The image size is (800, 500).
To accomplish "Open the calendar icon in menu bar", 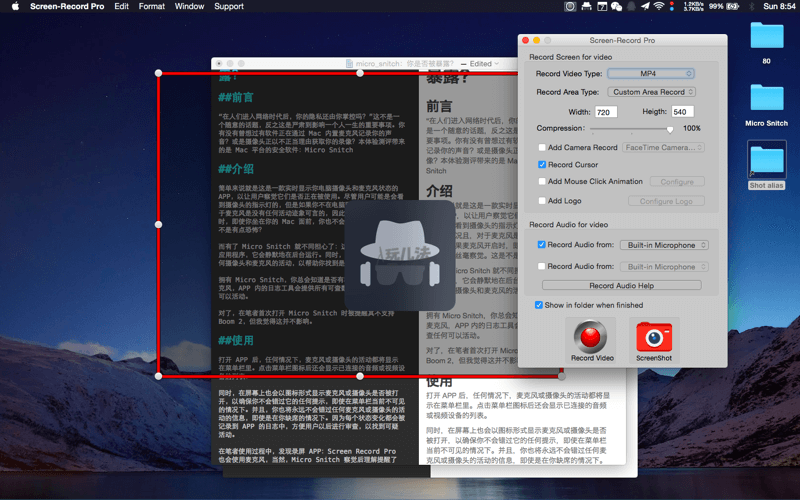I will click(602, 6).
